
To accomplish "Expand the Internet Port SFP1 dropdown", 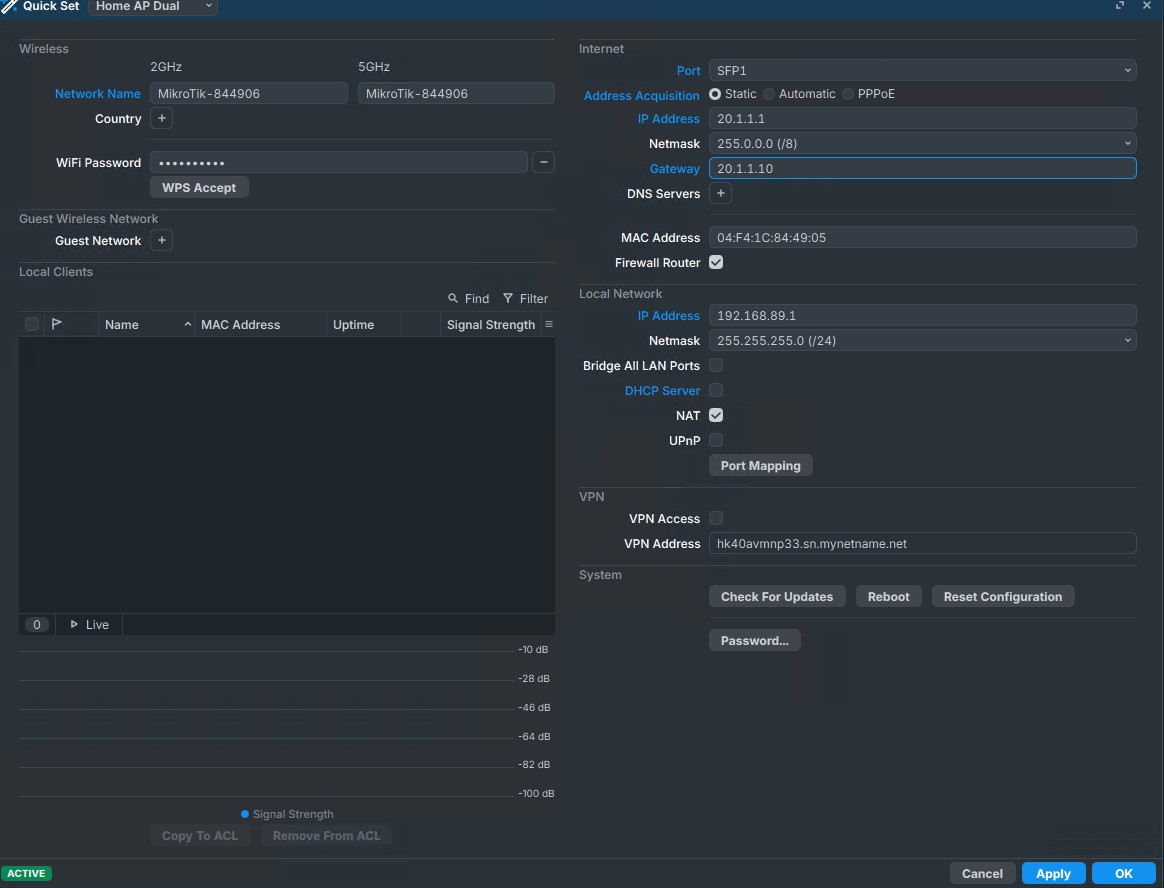I will pyautogui.click(x=921, y=70).
